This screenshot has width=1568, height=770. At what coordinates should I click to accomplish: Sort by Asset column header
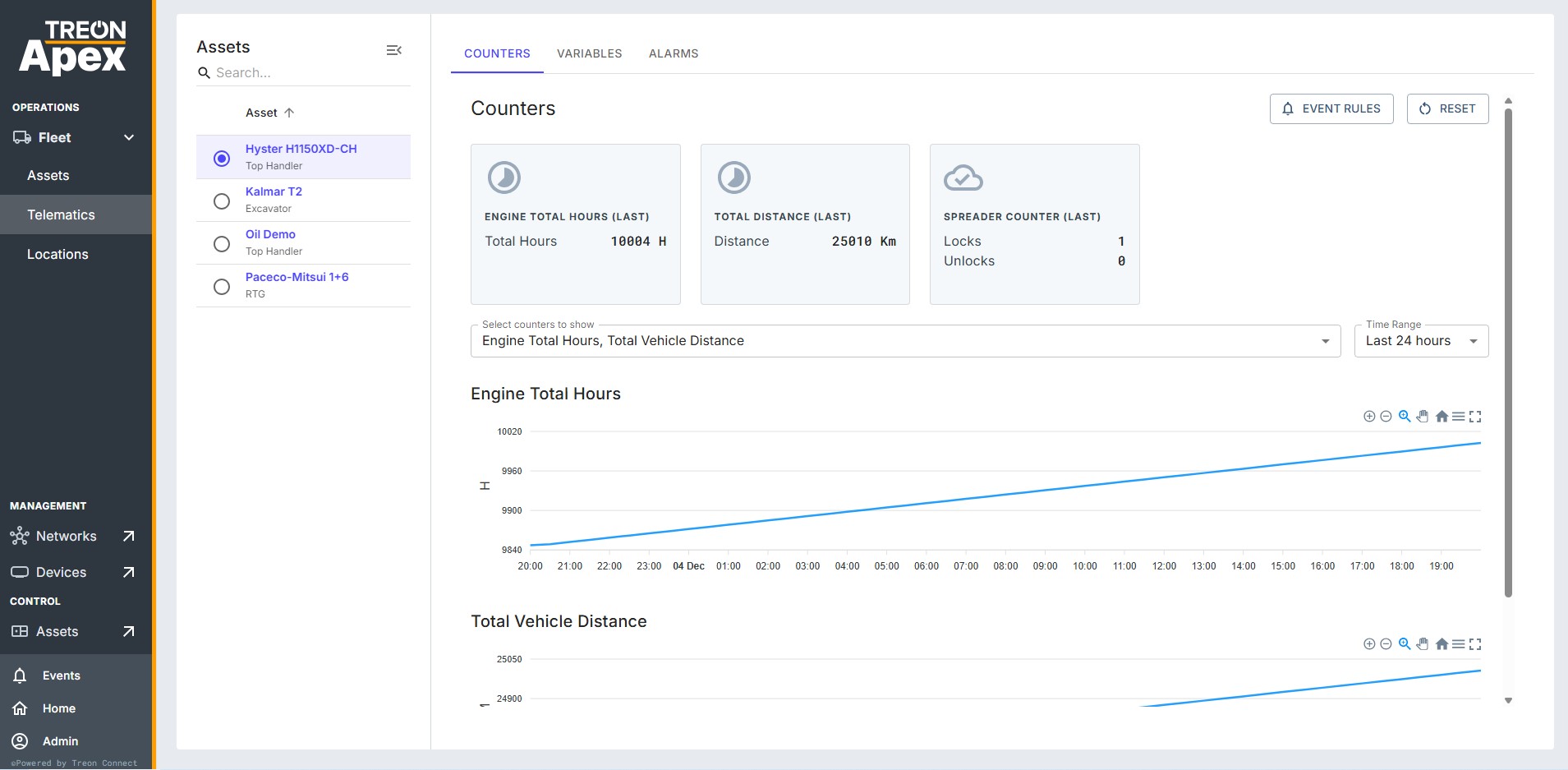coord(261,113)
